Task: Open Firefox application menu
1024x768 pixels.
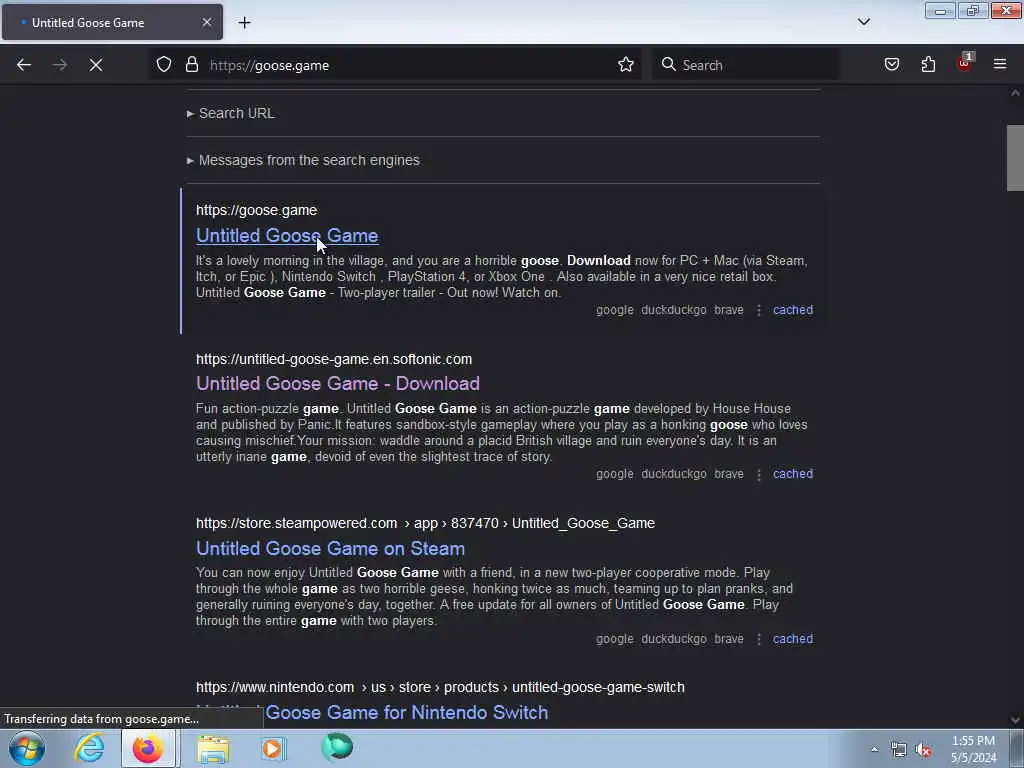Action: point(1000,65)
